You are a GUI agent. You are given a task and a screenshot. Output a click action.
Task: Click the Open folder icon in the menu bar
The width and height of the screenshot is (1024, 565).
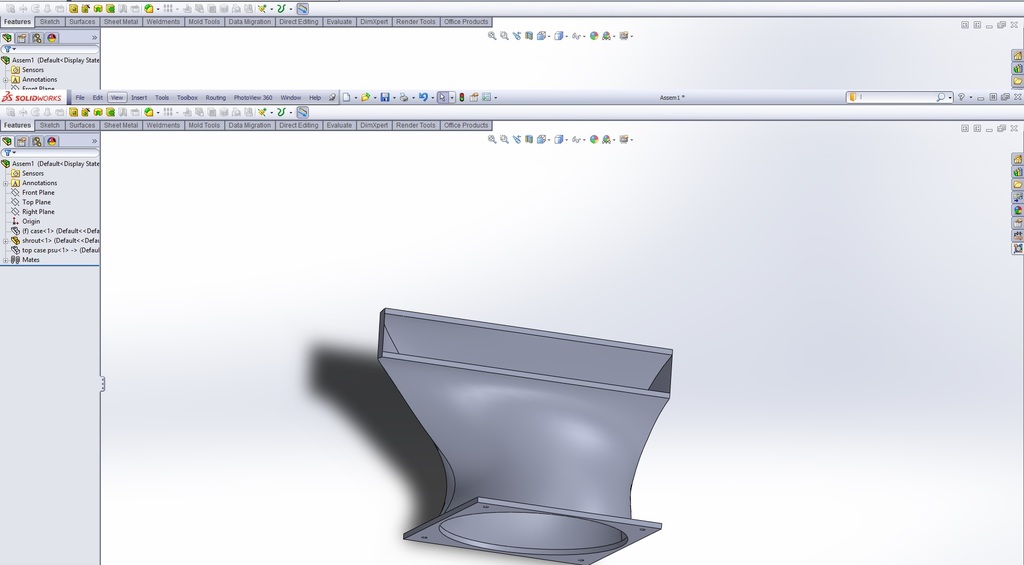coord(366,97)
